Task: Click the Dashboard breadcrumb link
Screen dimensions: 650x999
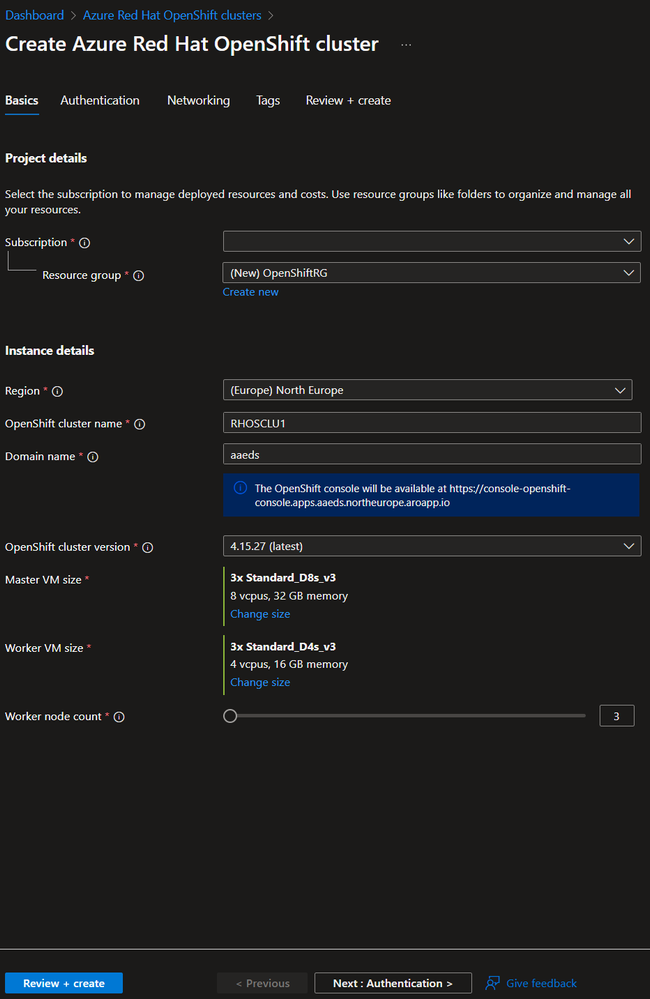Action: pyautogui.click(x=34, y=15)
